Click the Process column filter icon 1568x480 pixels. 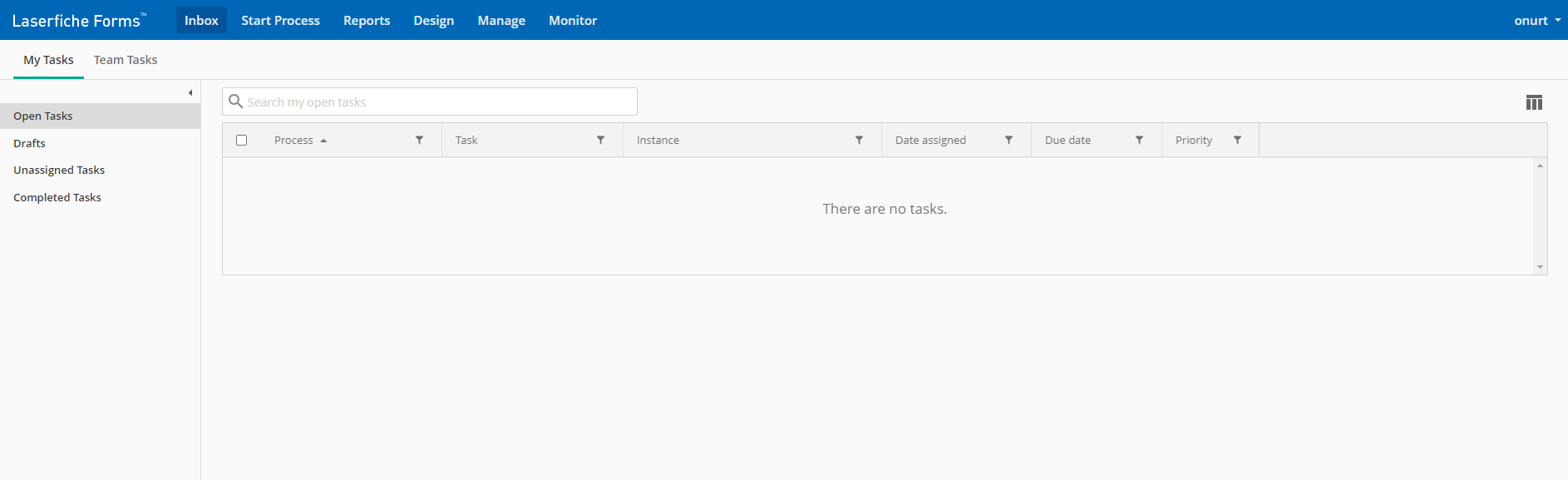[420, 140]
